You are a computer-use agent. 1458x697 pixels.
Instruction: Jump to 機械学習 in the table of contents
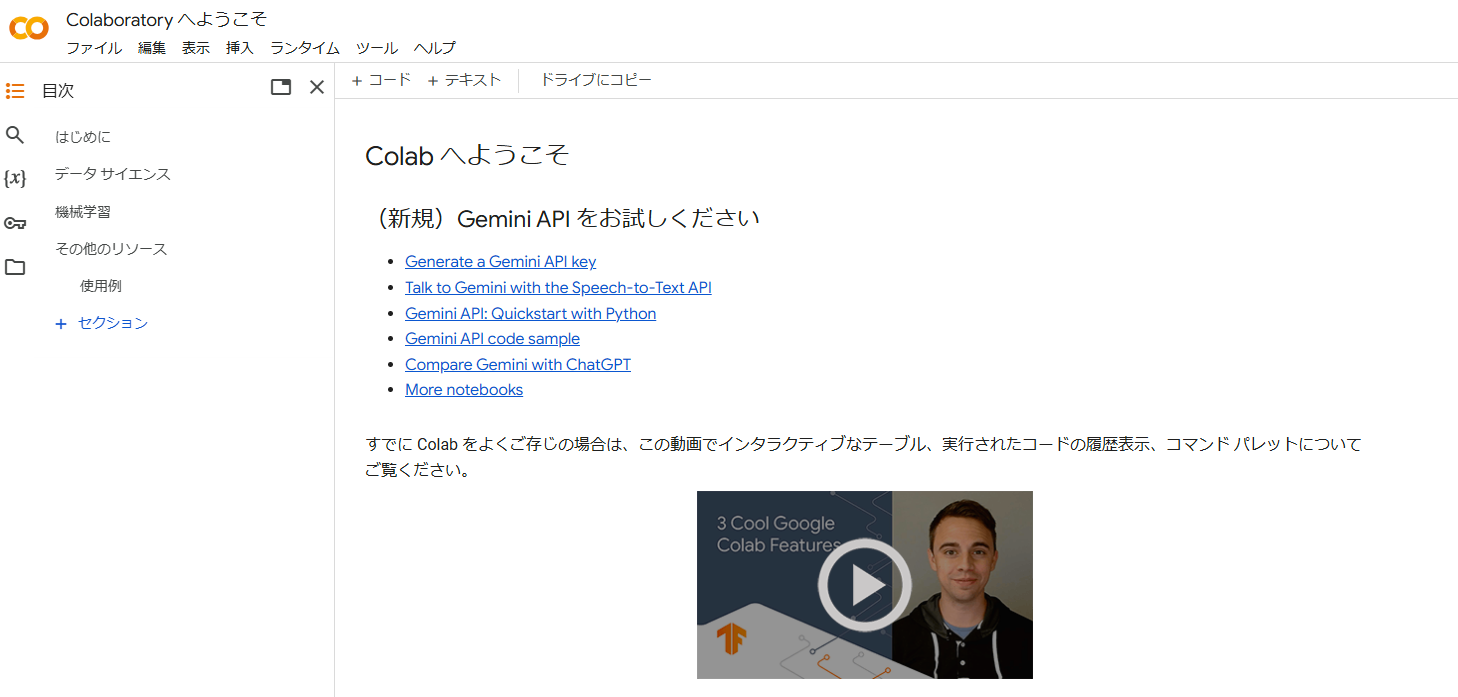(84, 211)
